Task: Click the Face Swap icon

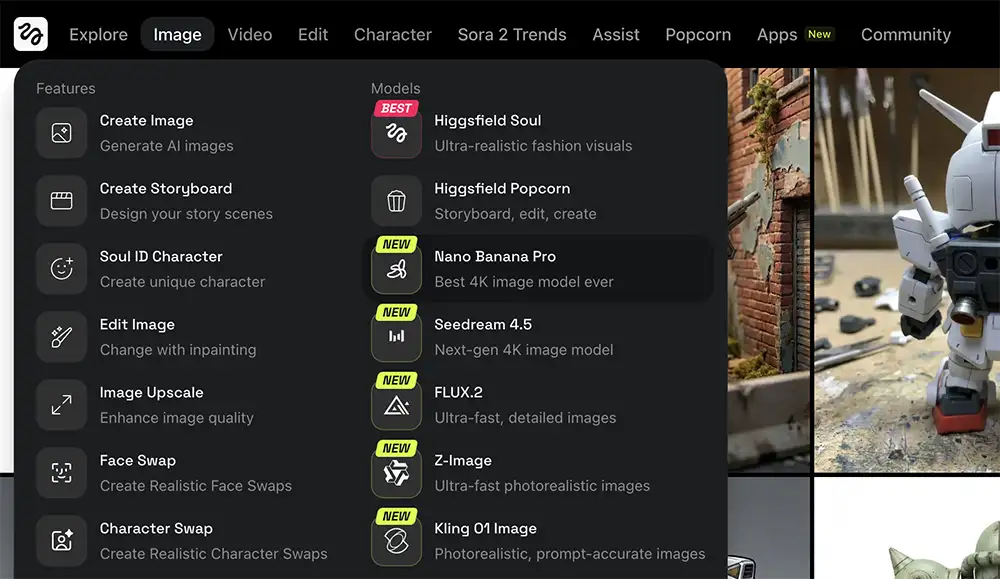Action: (62, 473)
